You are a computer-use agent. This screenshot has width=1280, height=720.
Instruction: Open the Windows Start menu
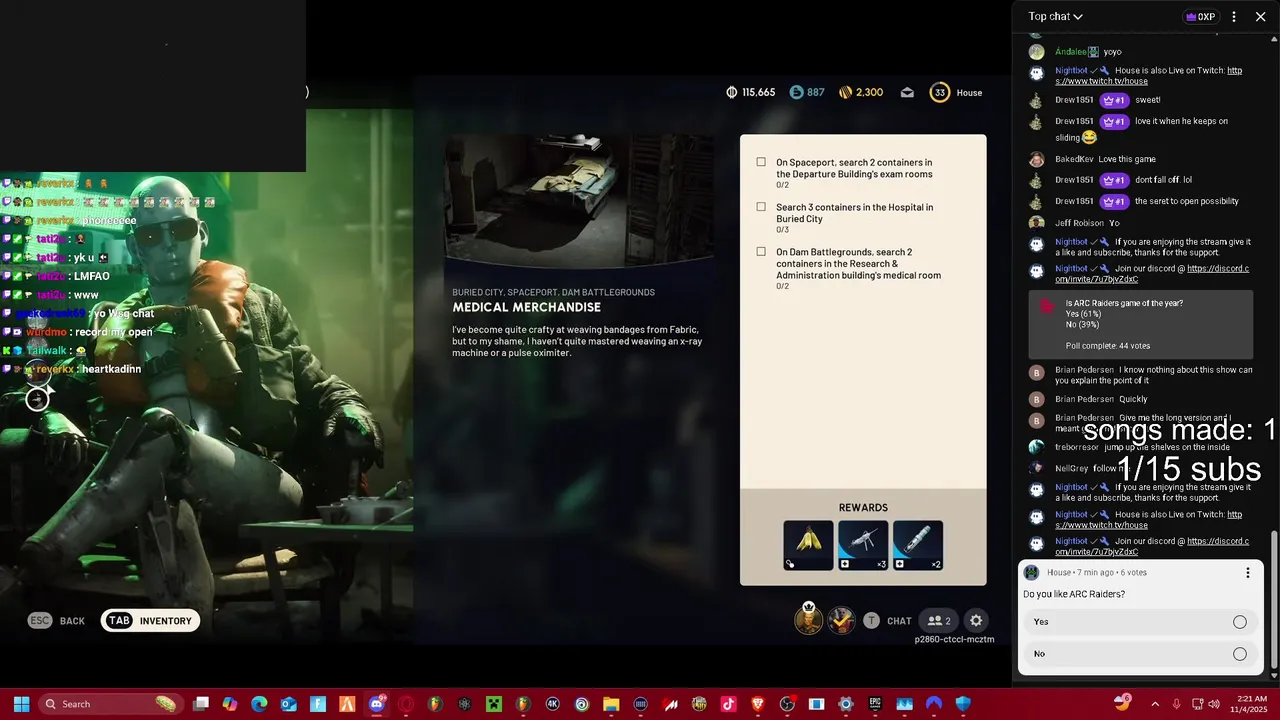pos(21,704)
